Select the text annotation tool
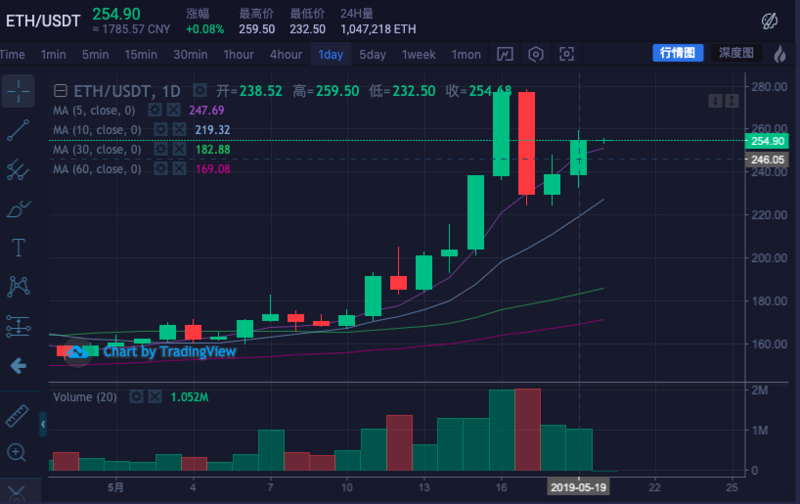800x504 pixels. [18, 247]
